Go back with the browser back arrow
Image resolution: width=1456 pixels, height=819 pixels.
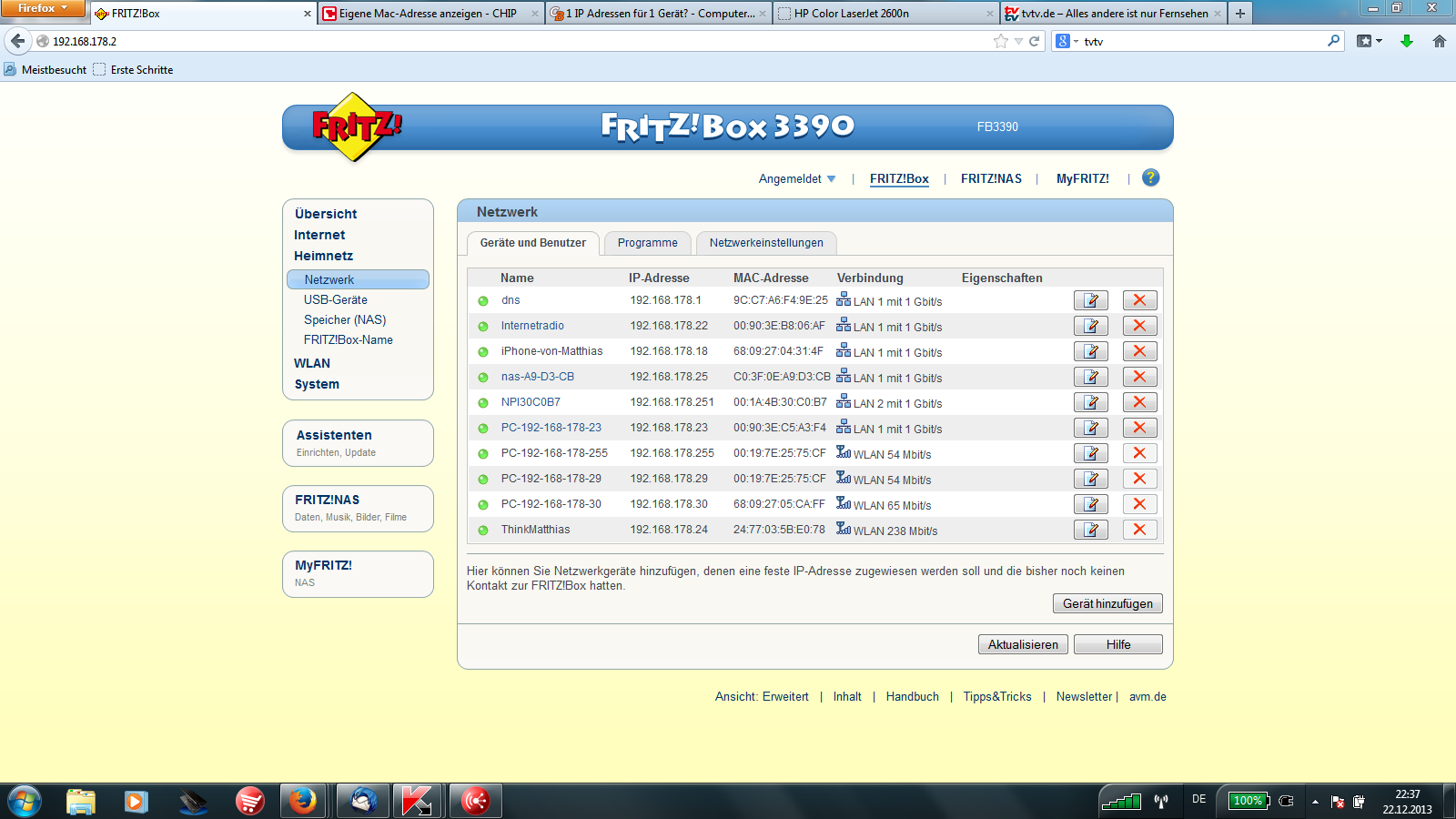pos(17,41)
